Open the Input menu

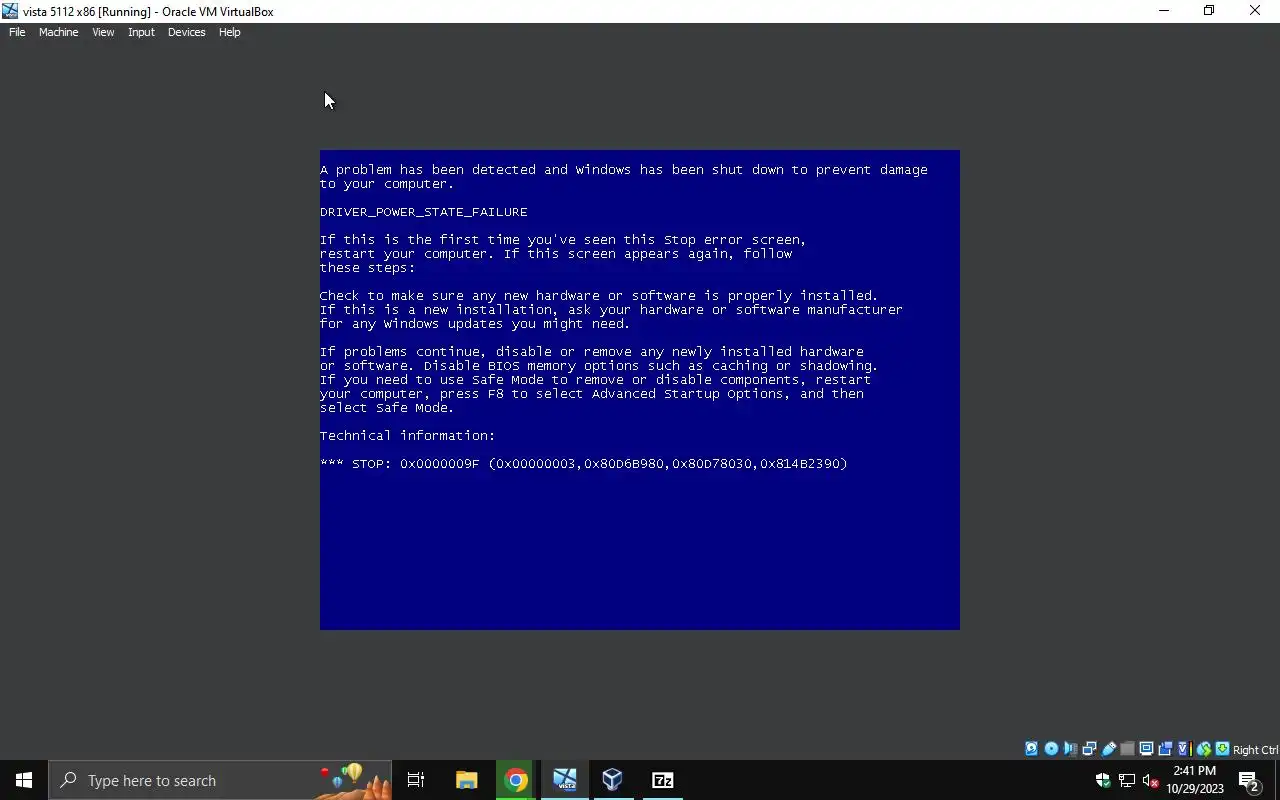(x=141, y=32)
